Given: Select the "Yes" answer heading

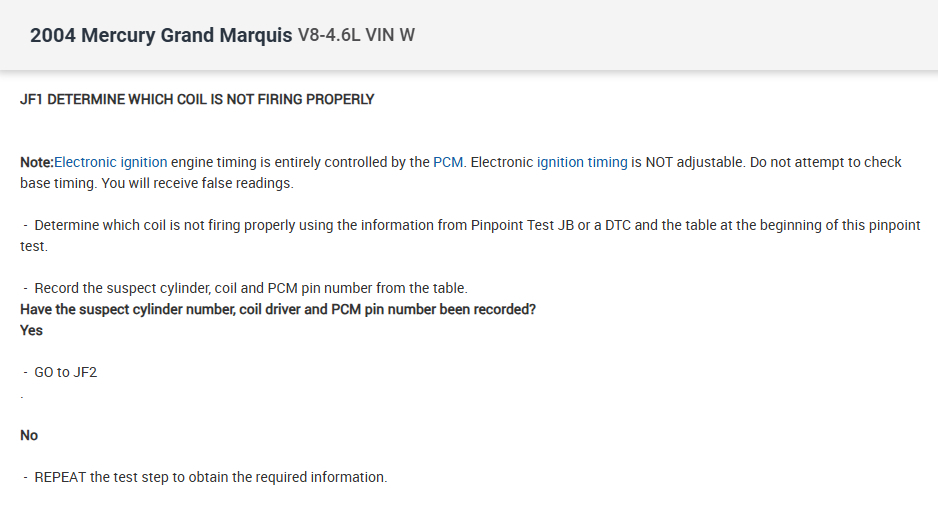Looking at the screenshot, I should point(31,330).
